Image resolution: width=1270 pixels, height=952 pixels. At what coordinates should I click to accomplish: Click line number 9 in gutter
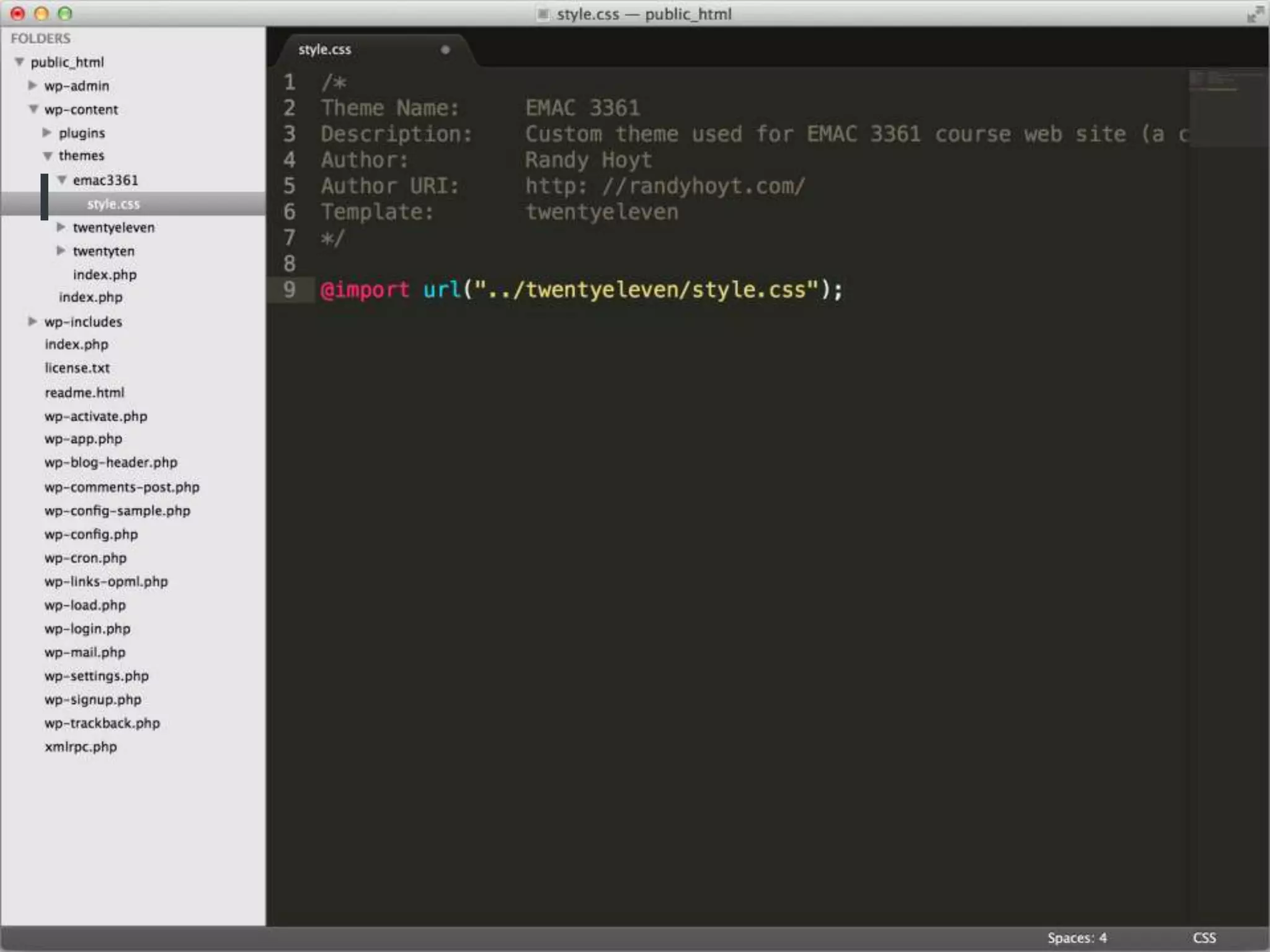point(290,289)
